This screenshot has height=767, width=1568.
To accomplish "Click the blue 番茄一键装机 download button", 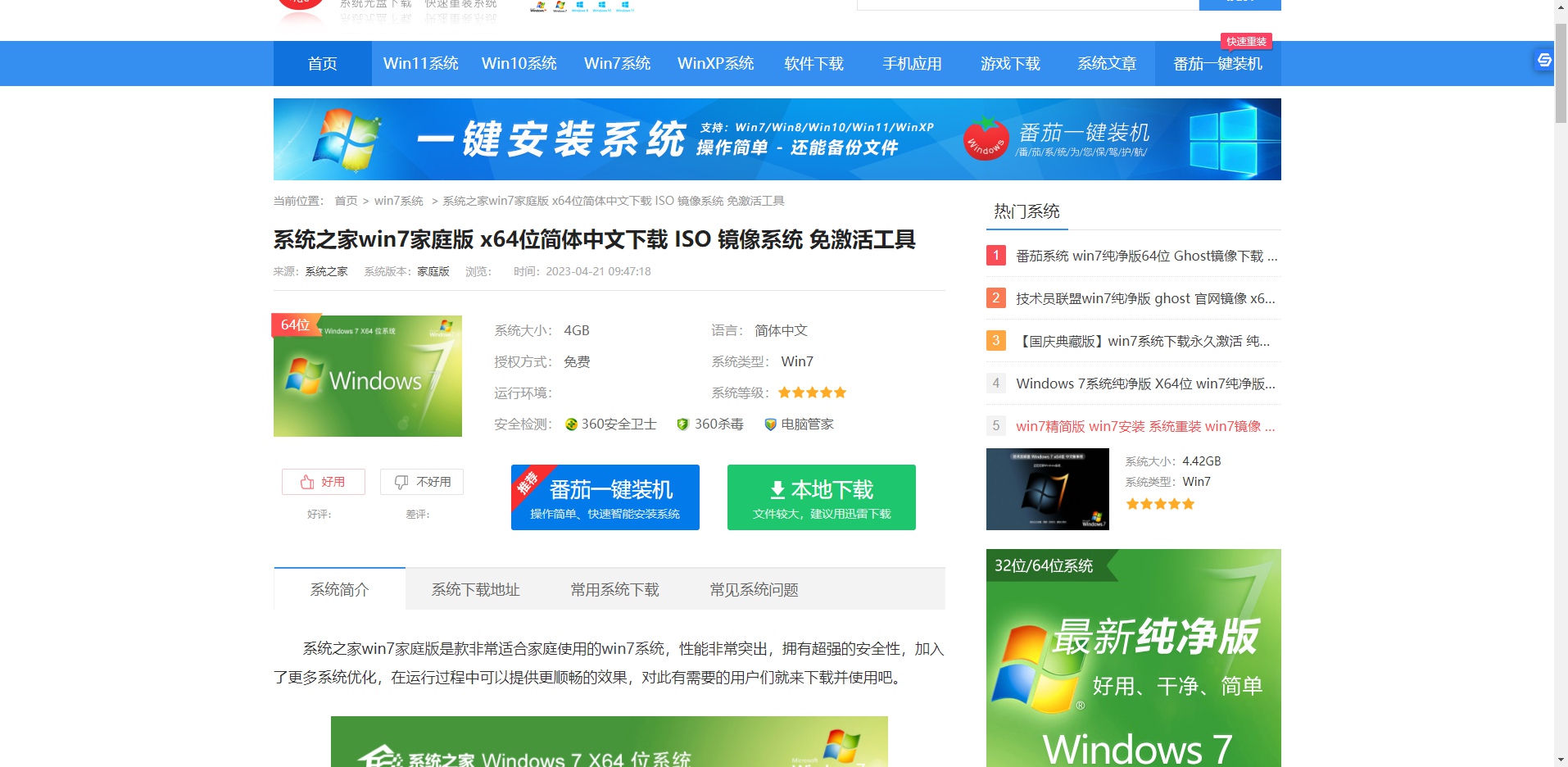I will (x=605, y=497).
